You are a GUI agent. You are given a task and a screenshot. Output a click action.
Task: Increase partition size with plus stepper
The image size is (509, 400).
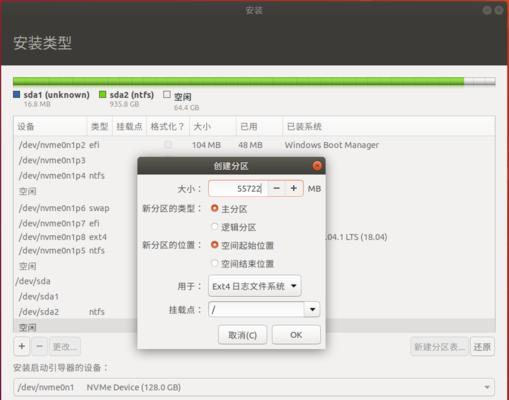click(x=294, y=189)
